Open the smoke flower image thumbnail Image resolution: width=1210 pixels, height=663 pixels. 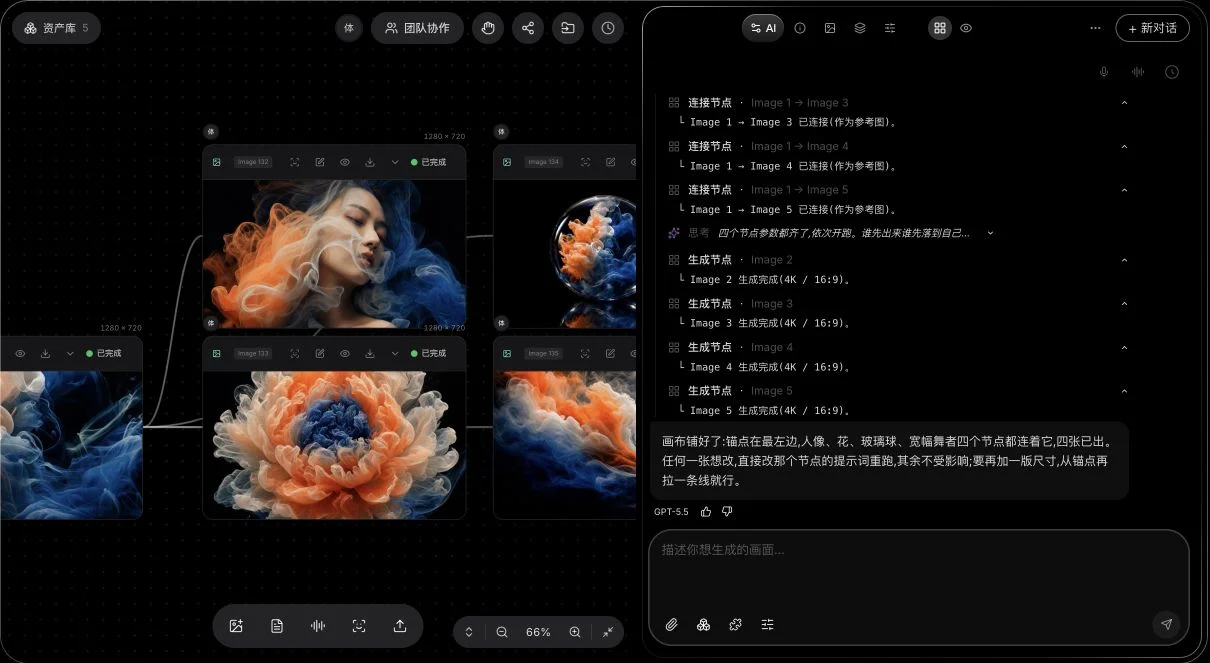[334, 444]
